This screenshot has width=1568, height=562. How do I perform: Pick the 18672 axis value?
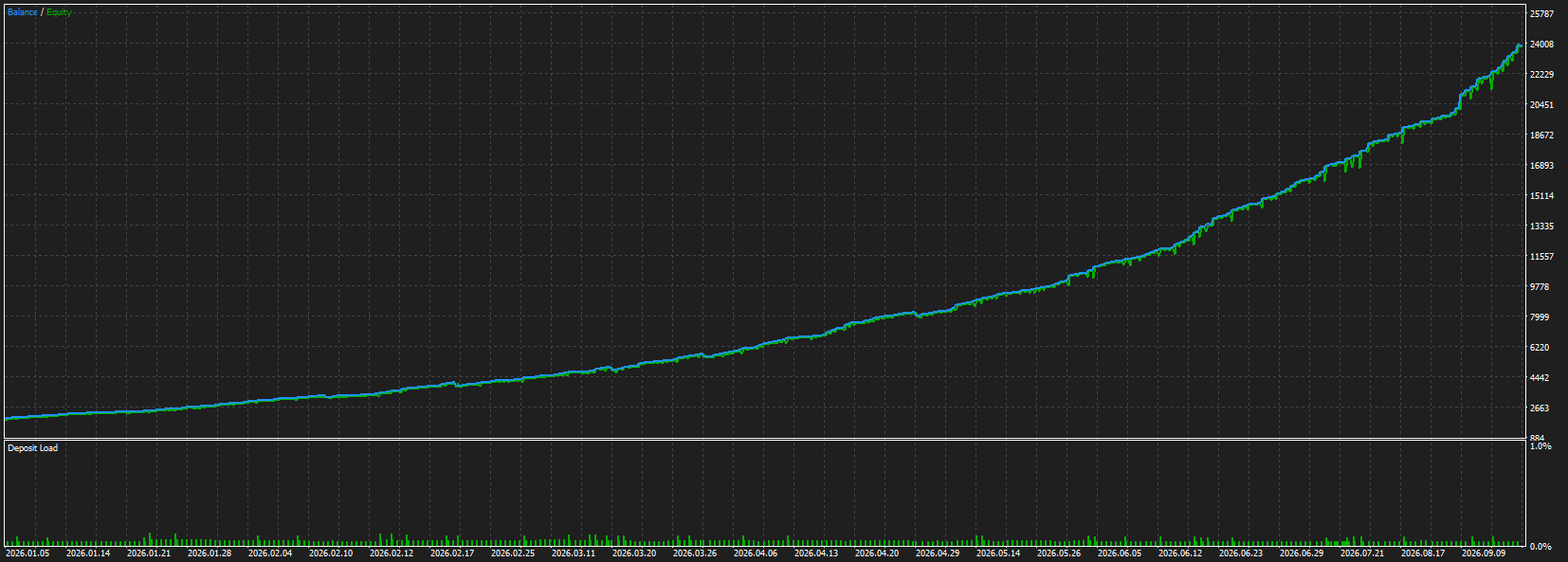pos(1541,136)
